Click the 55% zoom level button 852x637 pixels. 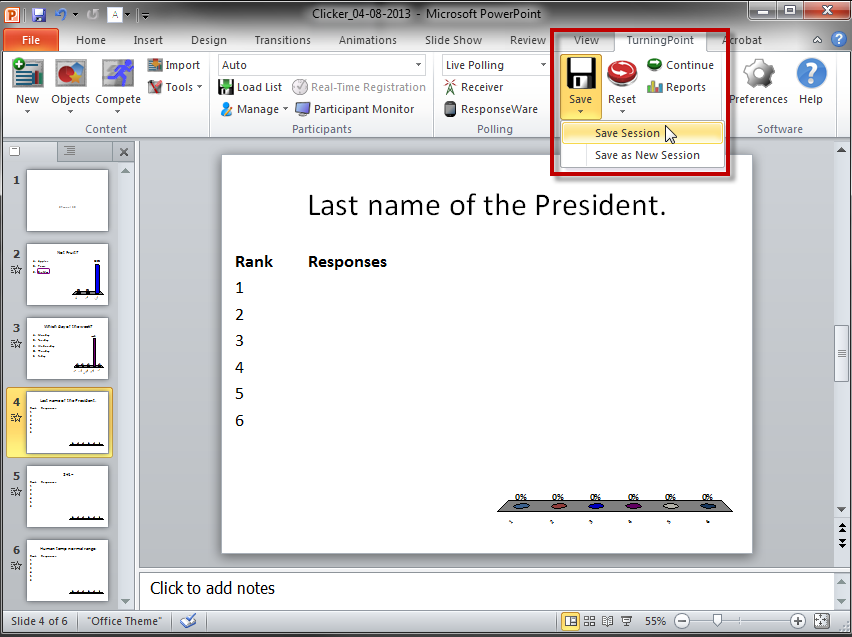(655, 621)
